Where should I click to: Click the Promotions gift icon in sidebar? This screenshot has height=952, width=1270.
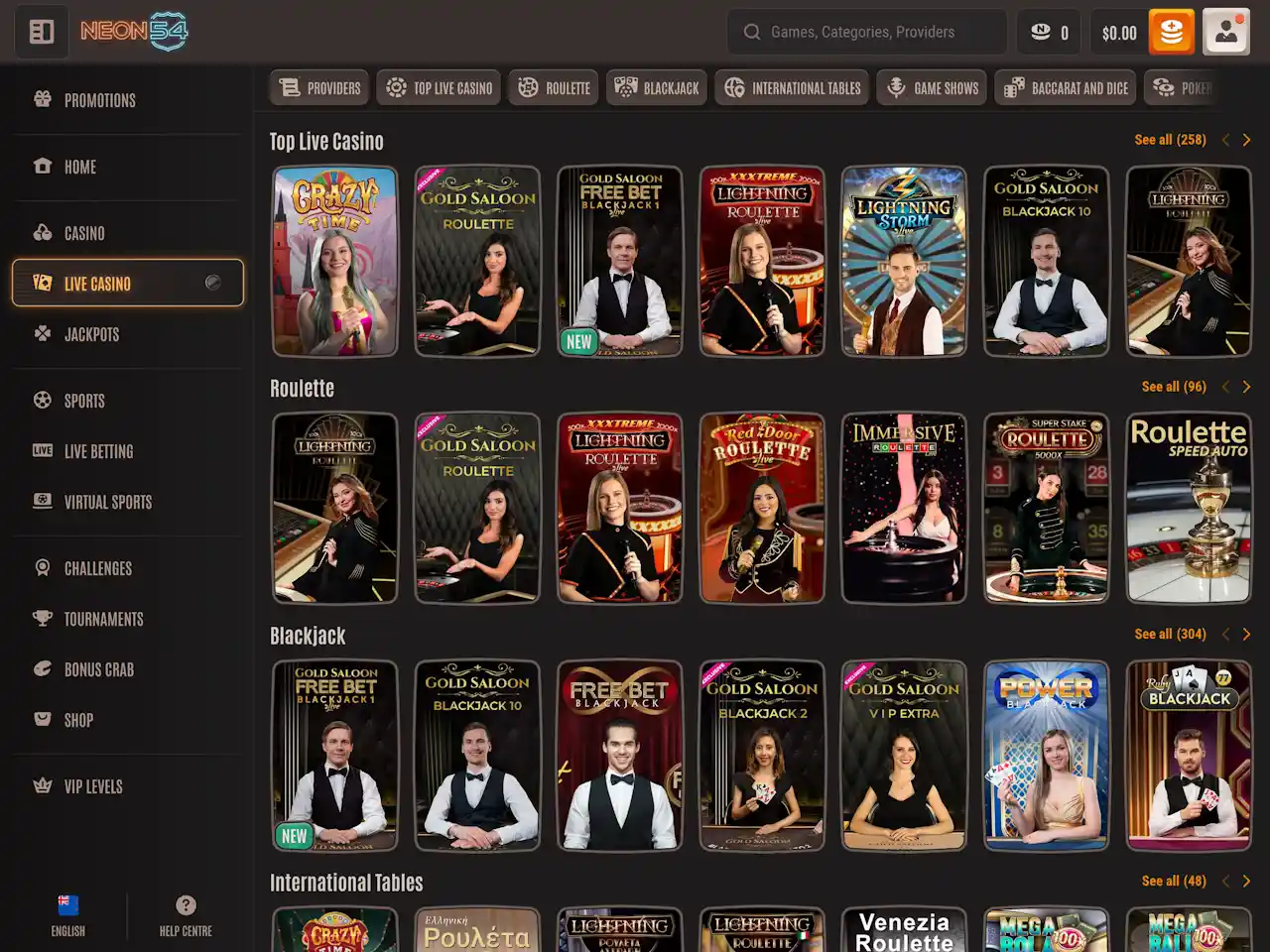click(x=43, y=99)
